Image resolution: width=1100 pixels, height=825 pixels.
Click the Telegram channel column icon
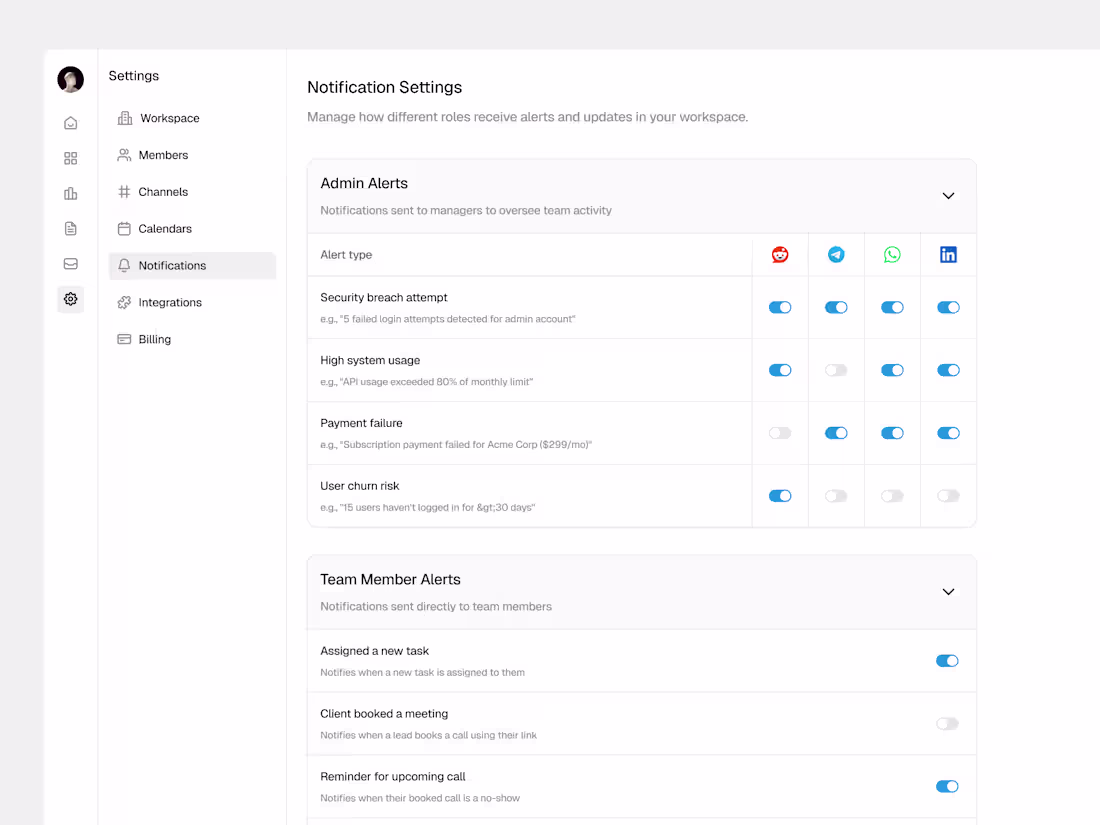[x=836, y=254]
